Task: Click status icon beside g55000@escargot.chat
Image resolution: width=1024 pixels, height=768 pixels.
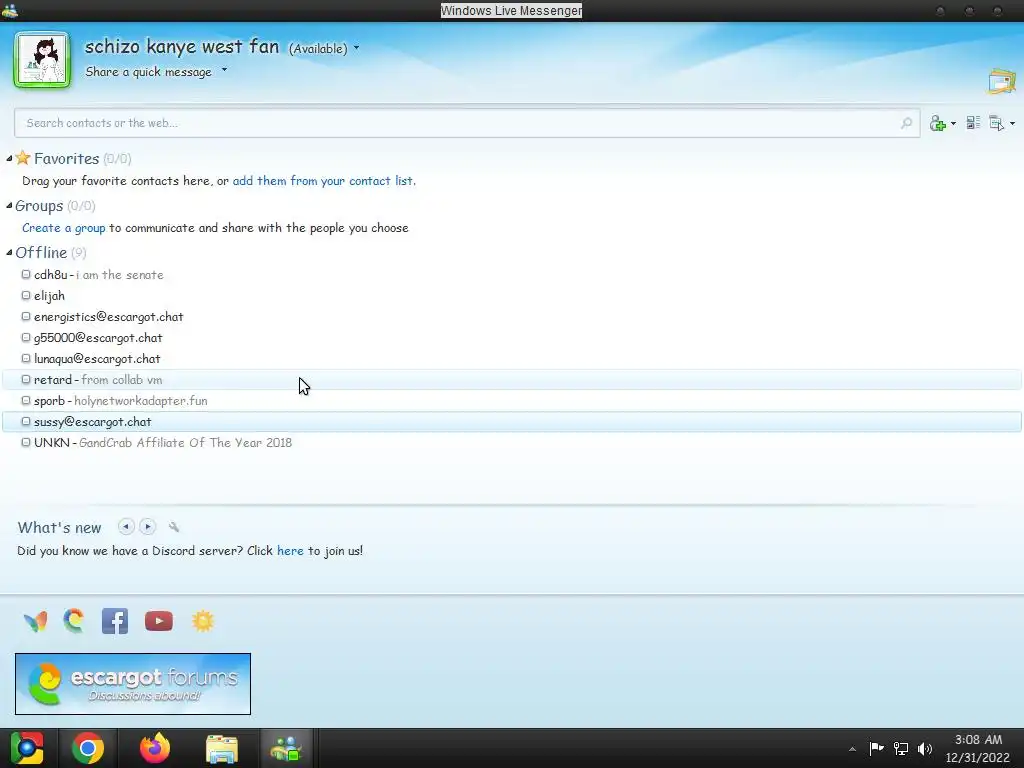Action: tap(26, 337)
